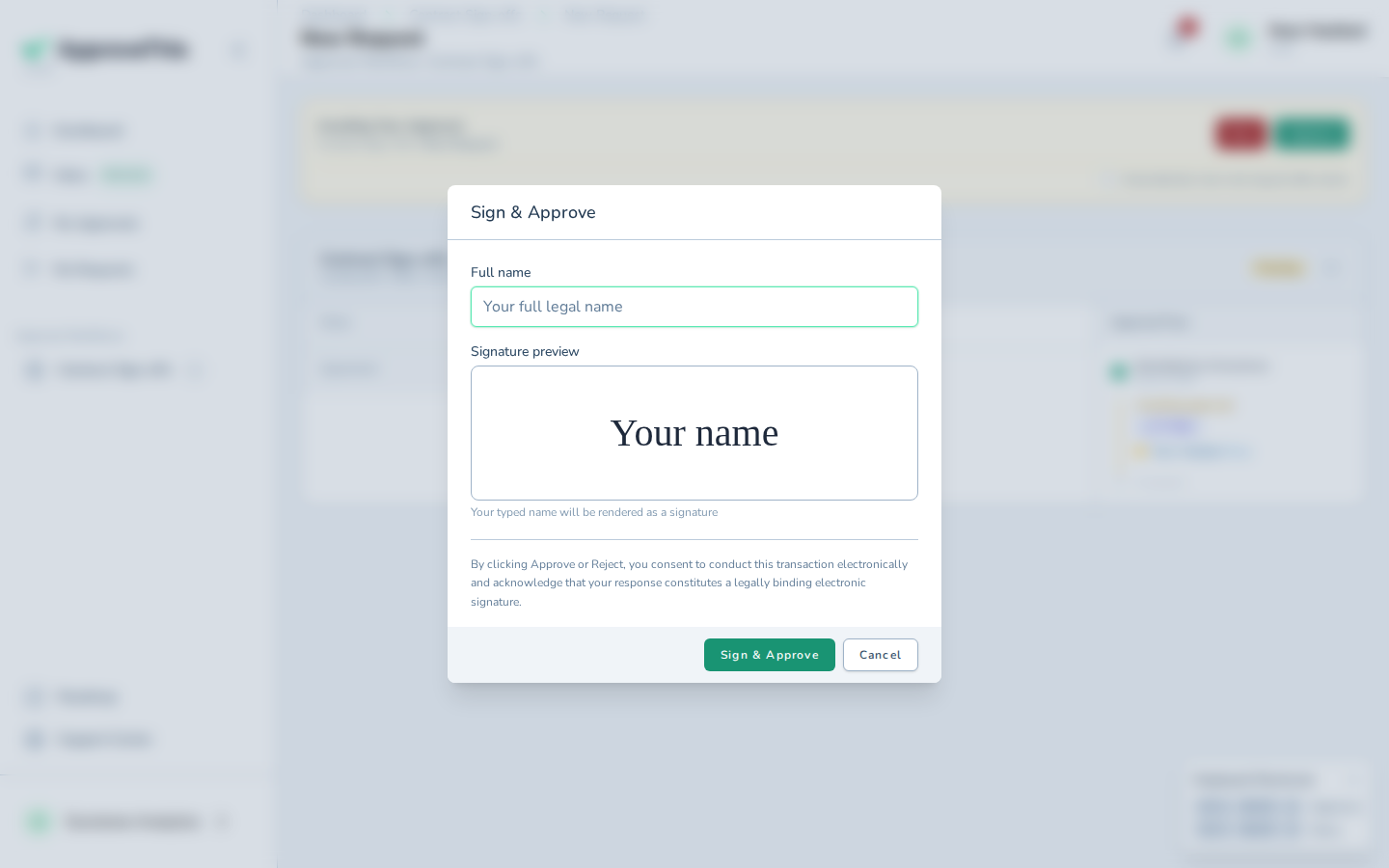Click the green Sign & Approve button
The height and width of the screenshot is (868, 1389).
(x=770, y=655)
